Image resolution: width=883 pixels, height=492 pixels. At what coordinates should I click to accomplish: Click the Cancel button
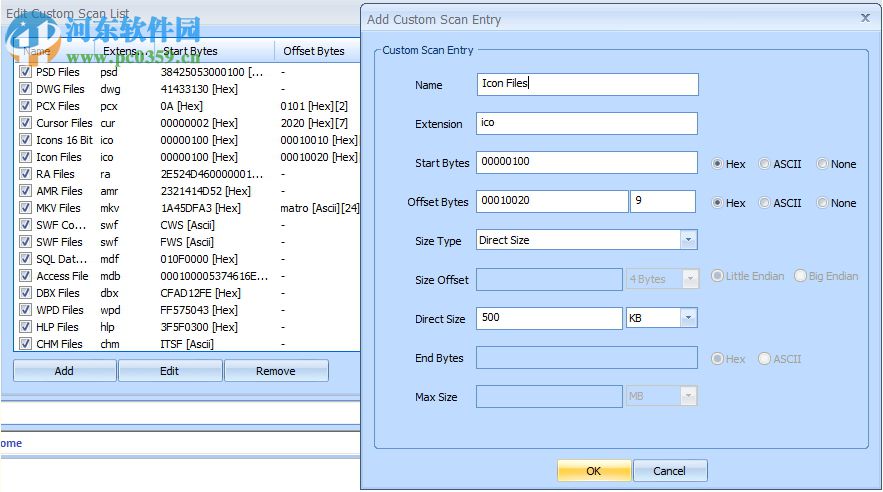(x=670, y=471)
